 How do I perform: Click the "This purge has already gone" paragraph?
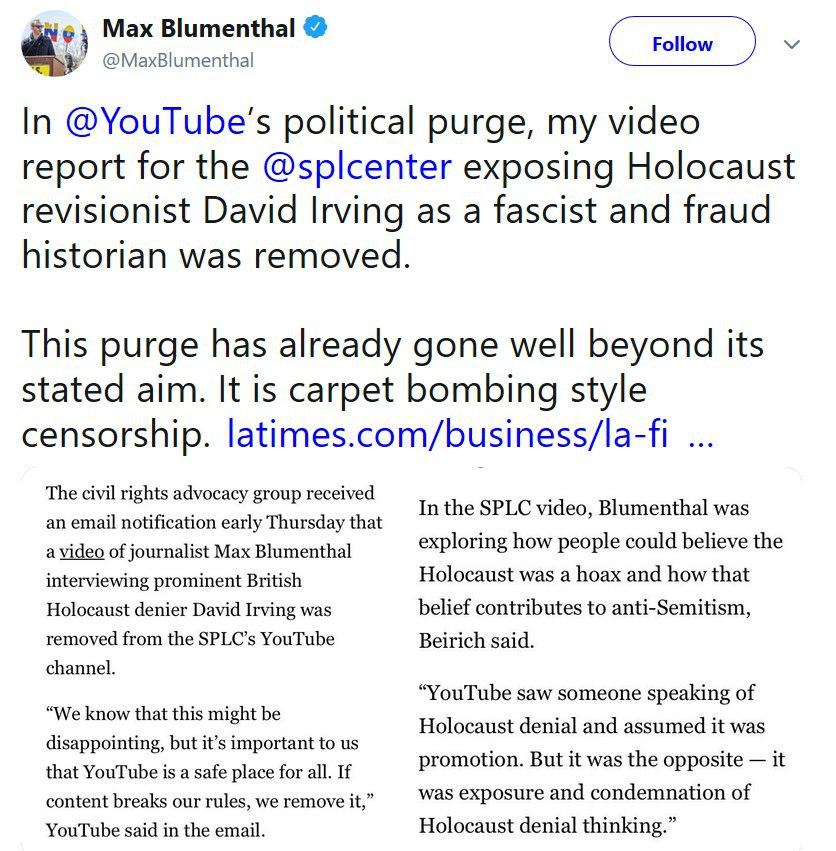pyautogui.click(x=392, y=344)
